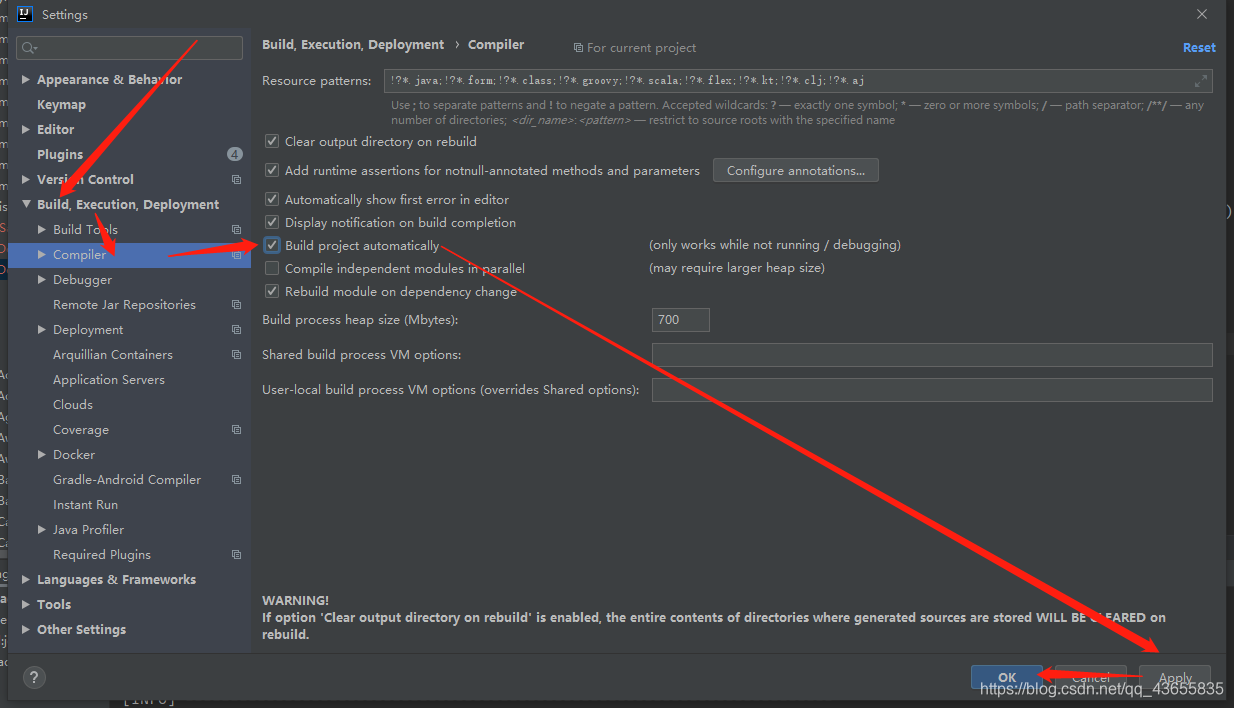Expand the Java Profiler node arrow
1234x708 pixels.
(x=42, y=529)
